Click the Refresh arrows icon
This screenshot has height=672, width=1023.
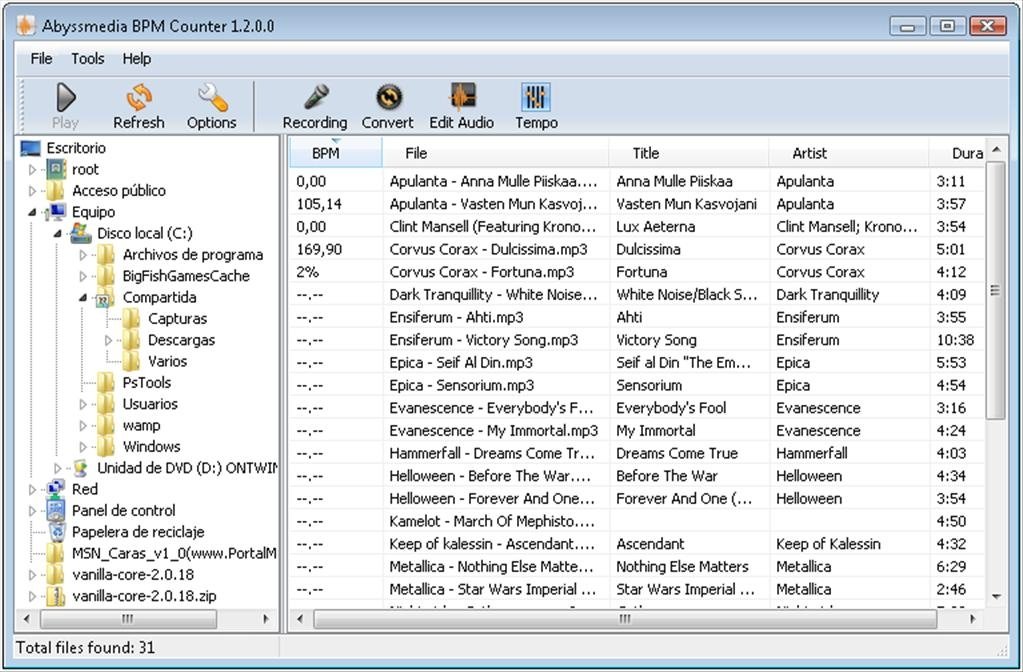pyautogui.click(x=139, y=98)
